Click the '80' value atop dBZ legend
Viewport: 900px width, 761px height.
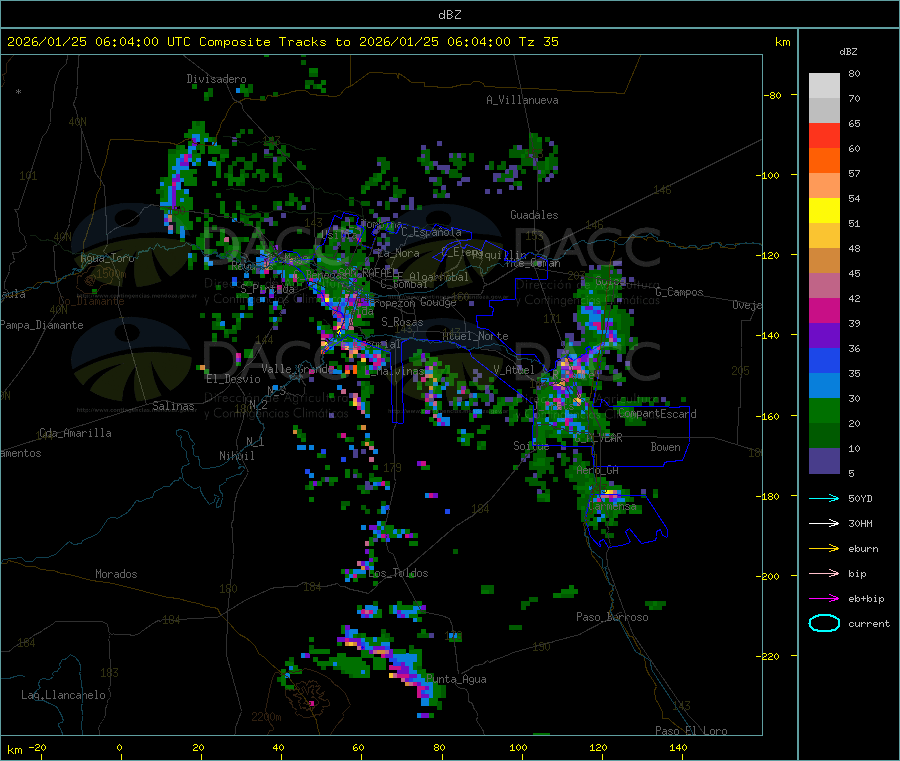coord(854,73)
